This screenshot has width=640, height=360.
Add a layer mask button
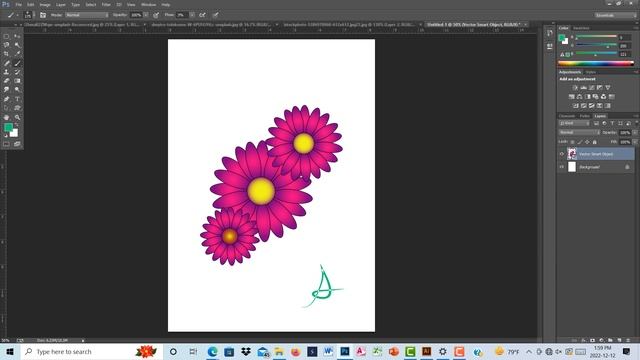coord(592,340)
